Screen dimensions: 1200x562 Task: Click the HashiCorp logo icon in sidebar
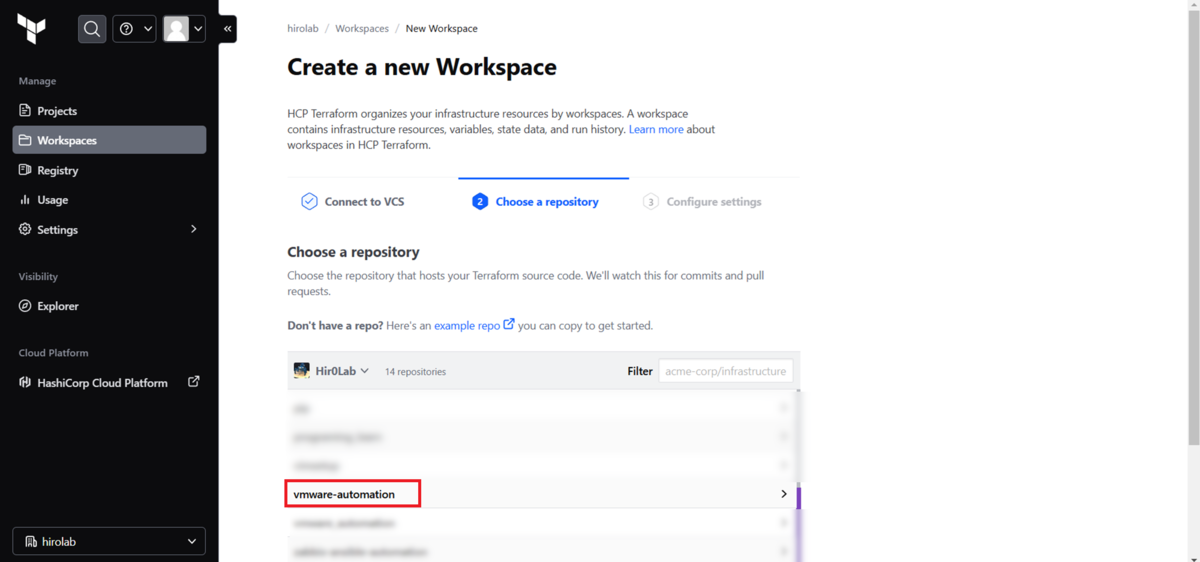point(25,382)
